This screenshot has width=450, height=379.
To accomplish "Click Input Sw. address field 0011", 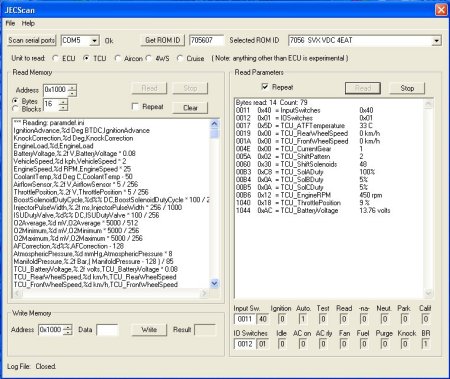I will (x=245, y=319).
